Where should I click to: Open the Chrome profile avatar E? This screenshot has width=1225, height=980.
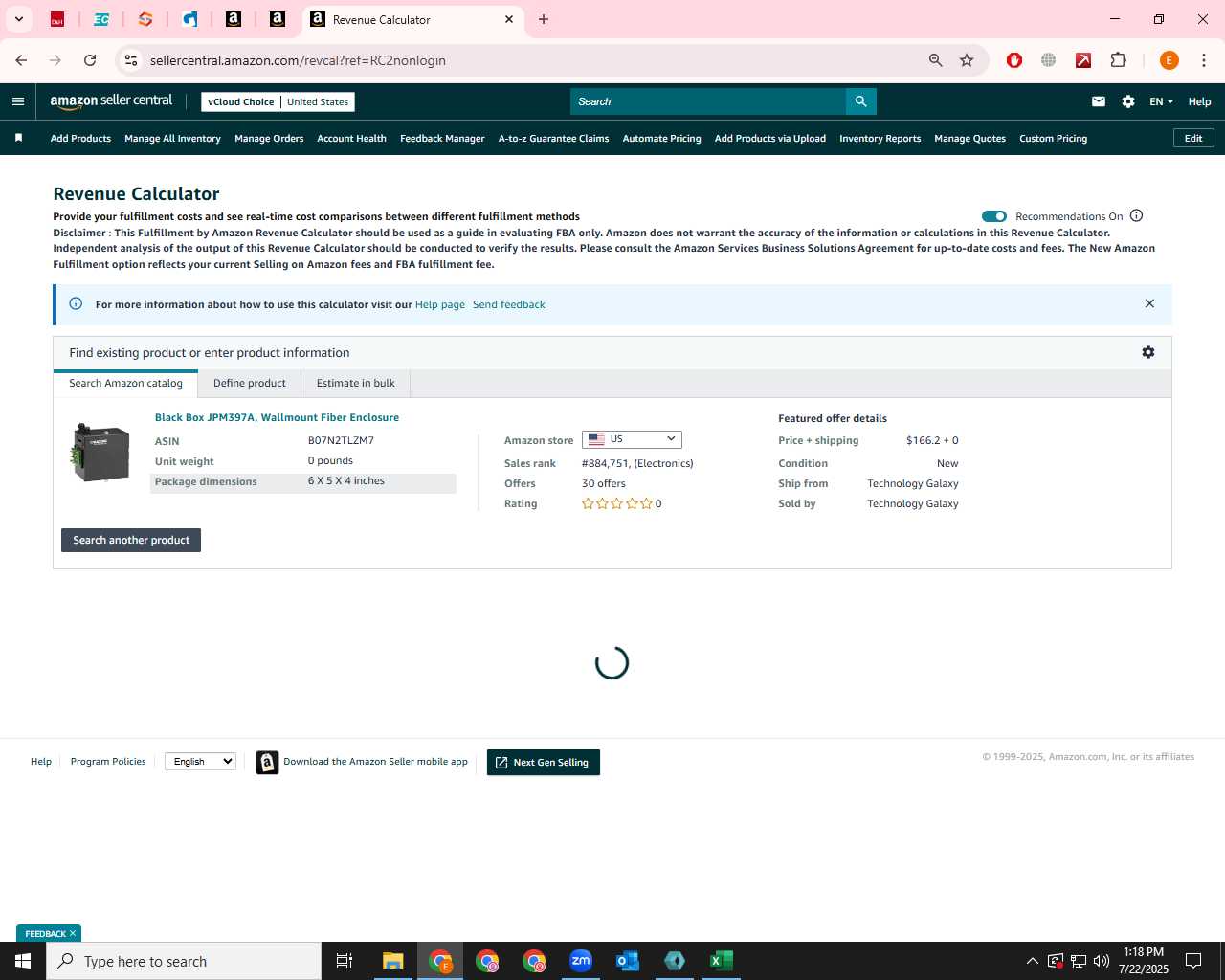point(1169,60)
